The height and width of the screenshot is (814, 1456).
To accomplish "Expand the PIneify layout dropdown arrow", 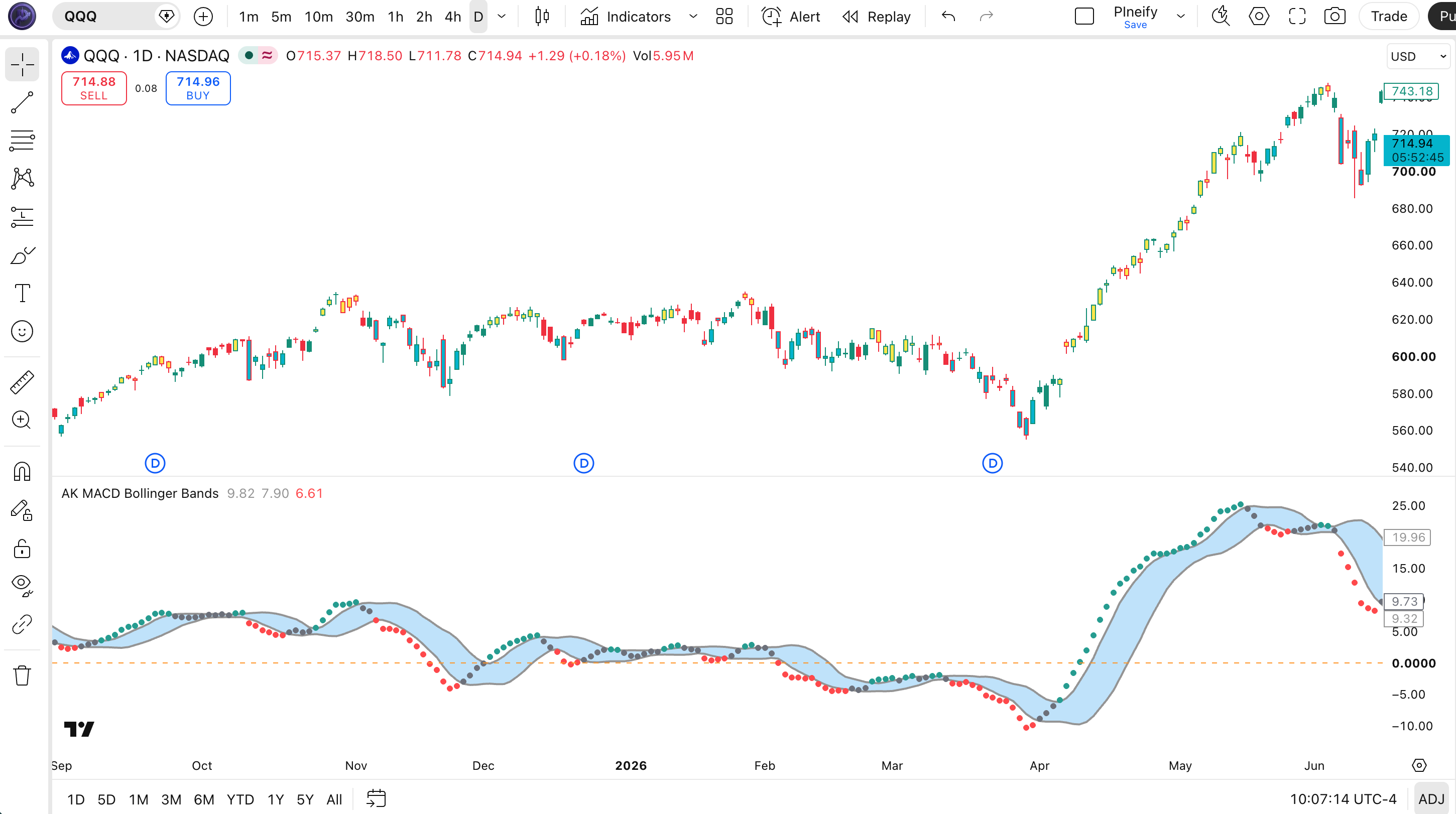I will [x=1181, y=17].
